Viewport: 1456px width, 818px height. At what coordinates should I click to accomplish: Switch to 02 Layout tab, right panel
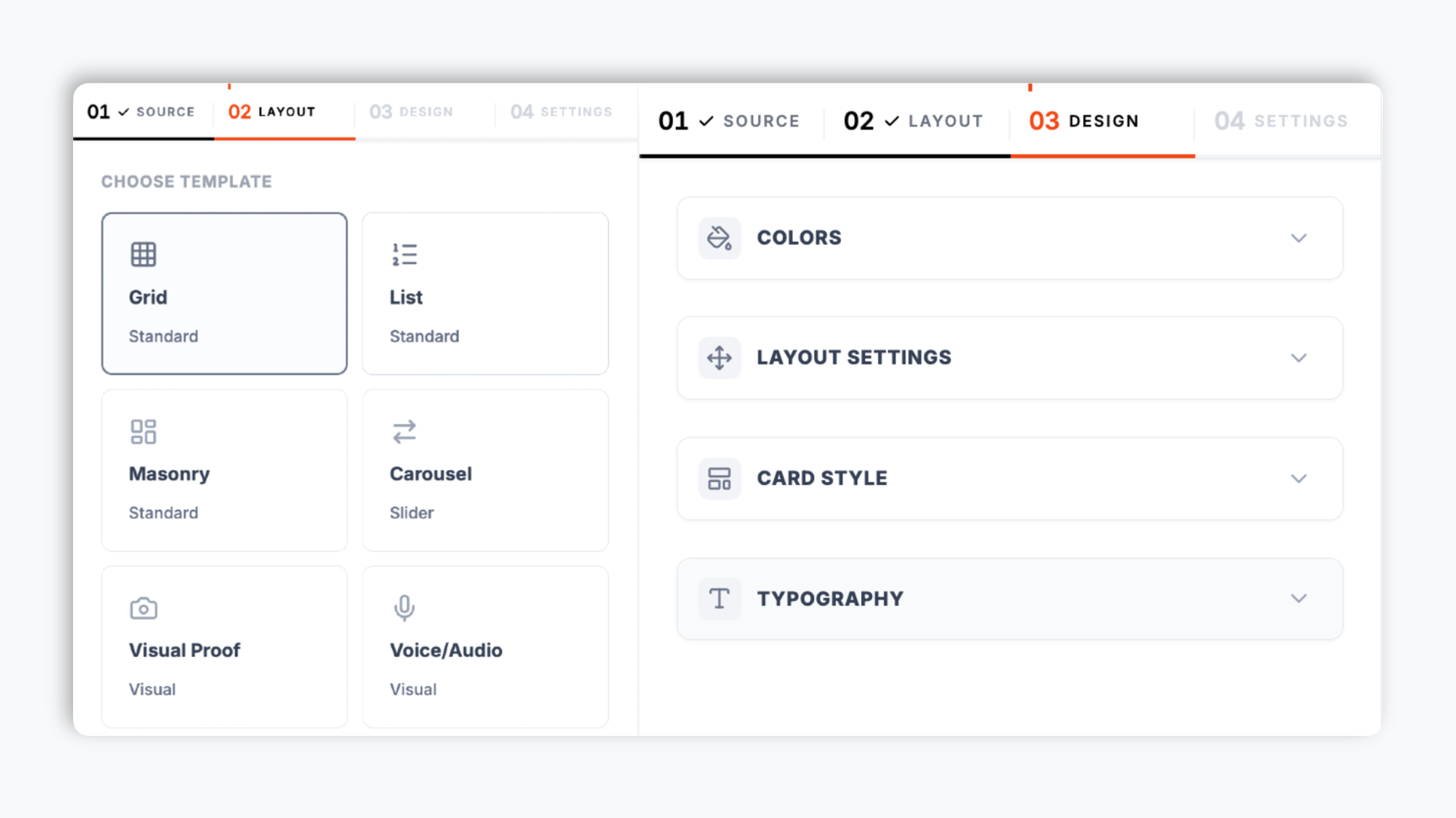(x=916, y=121)
